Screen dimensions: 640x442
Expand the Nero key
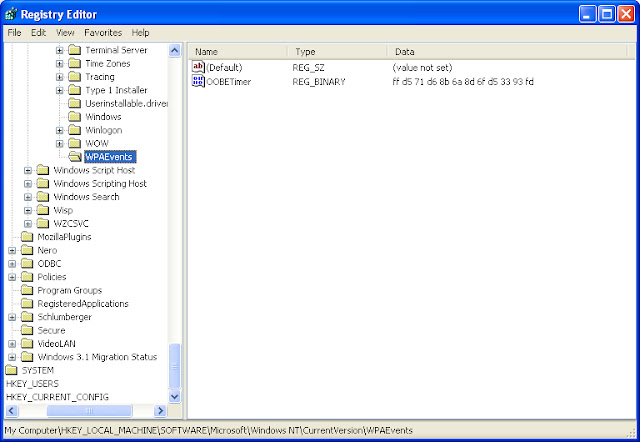point(12,251)
